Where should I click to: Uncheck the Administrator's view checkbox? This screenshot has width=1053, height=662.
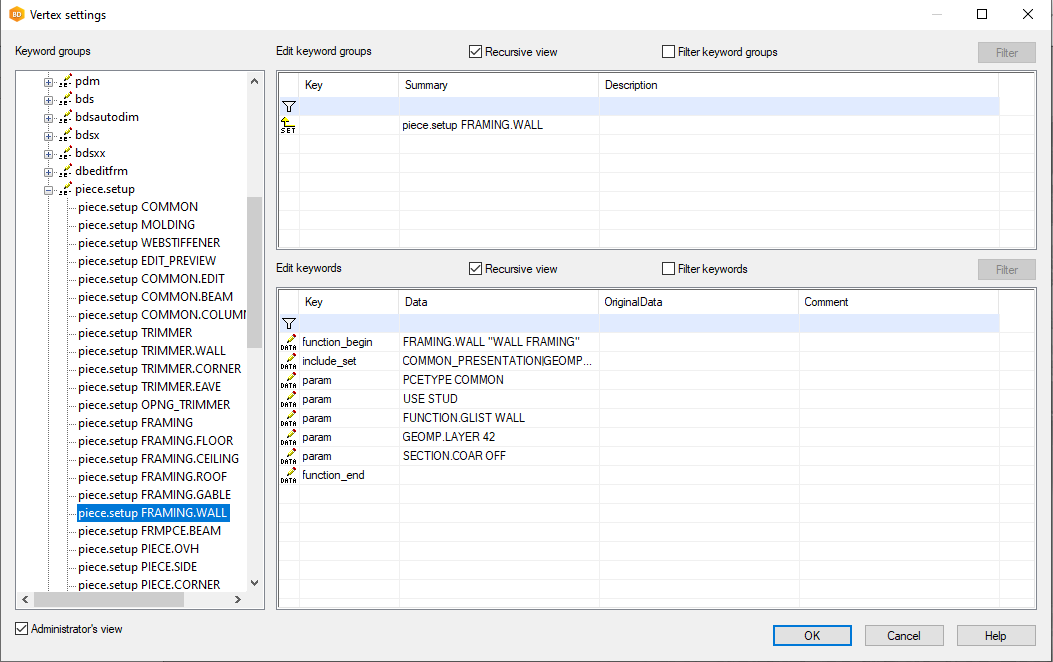[22, 629]
